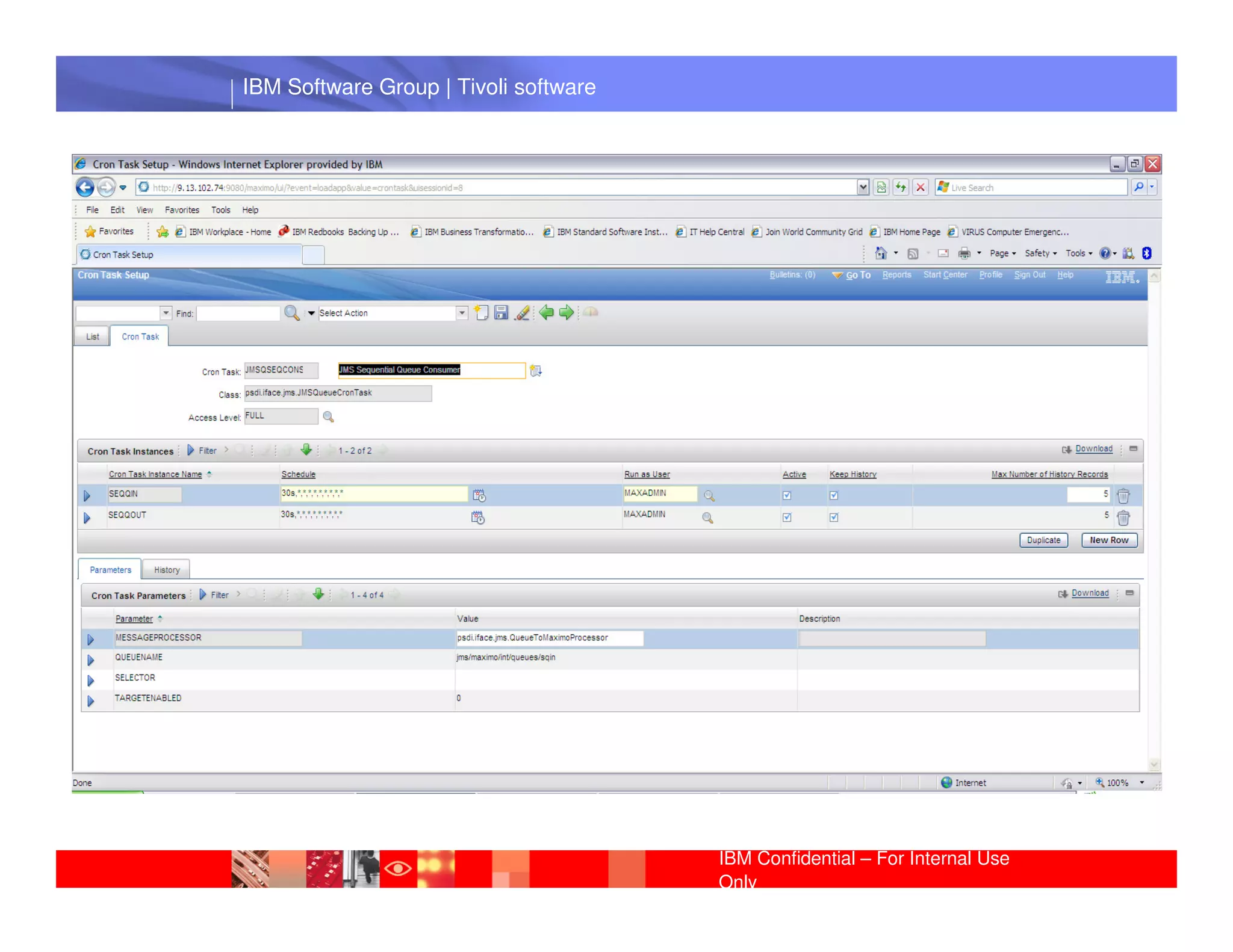Click the MESSAGEPROCESSOR Value field

(549, 638)
